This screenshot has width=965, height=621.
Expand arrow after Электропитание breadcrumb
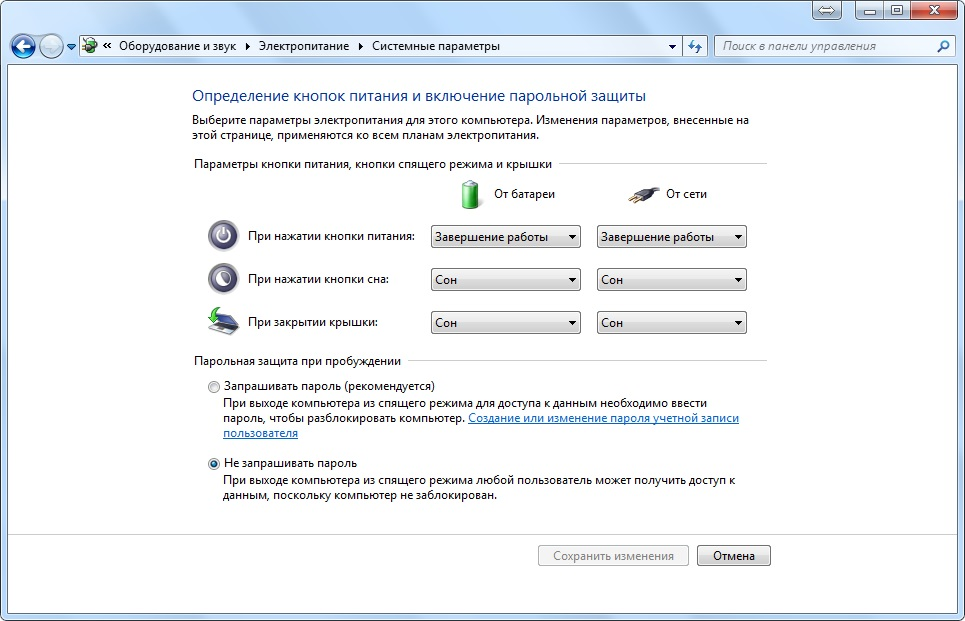pyautogui.click(x=361, y=46)
